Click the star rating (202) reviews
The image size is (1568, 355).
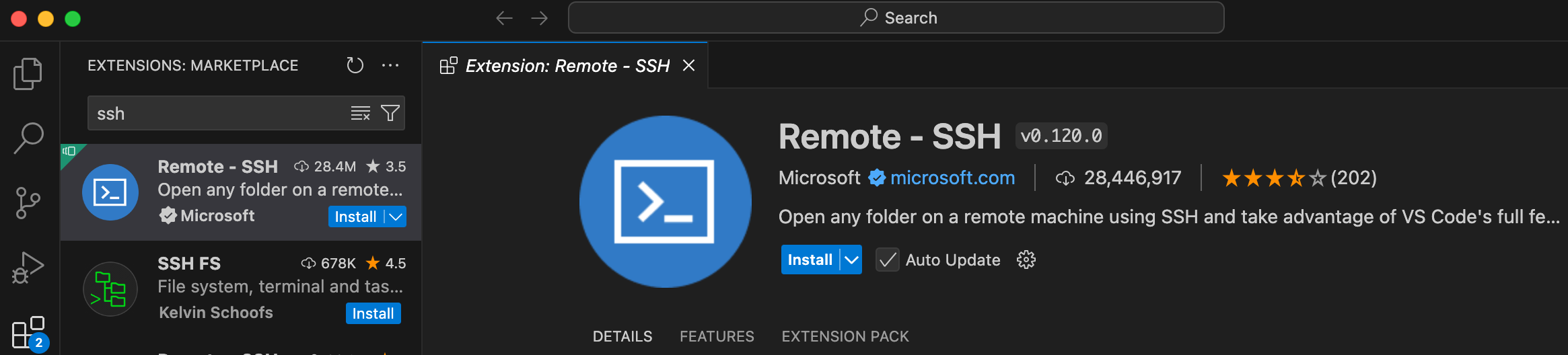(1299, 177)
